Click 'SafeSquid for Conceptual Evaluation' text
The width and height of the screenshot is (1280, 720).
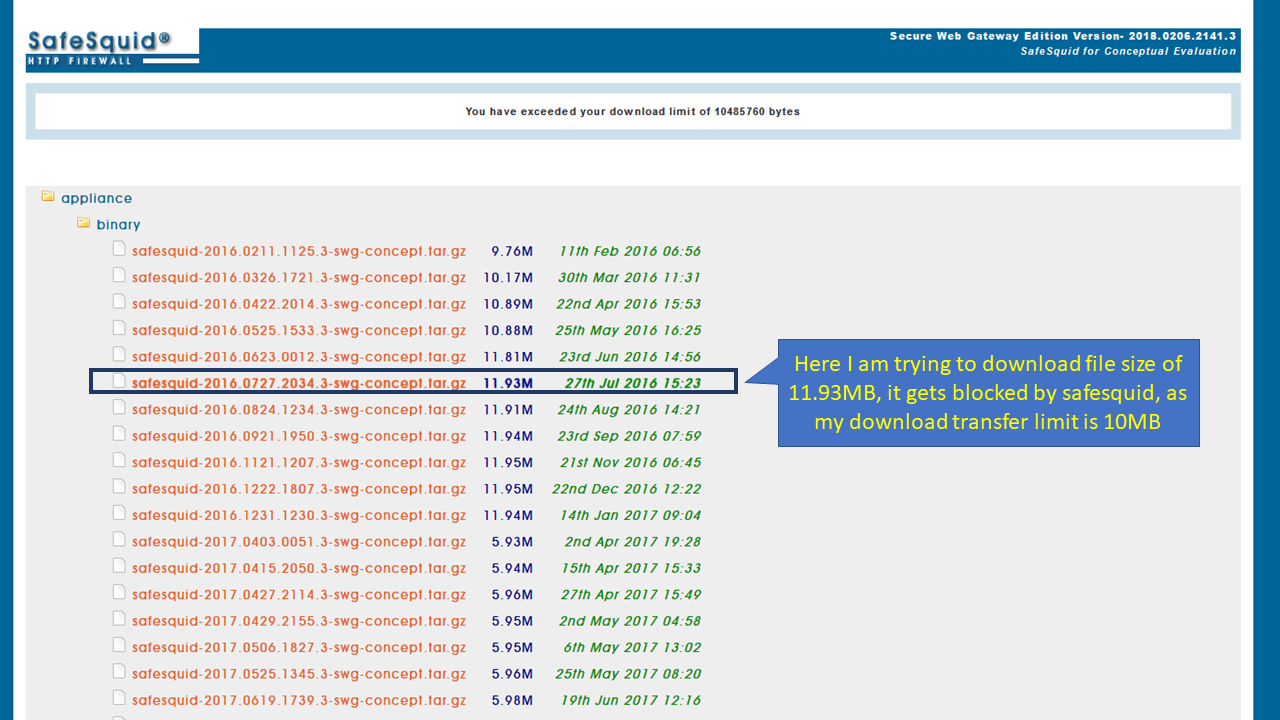pos(1128,51)
